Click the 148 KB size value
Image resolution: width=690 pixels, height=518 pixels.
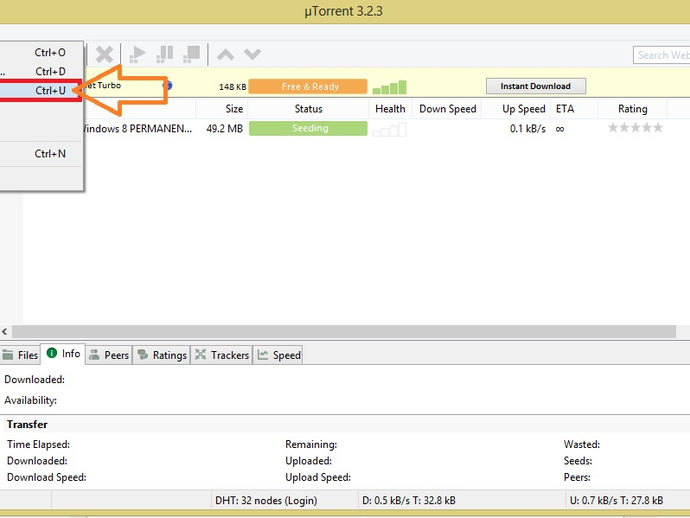pyautogui.click(x=232, y=87)
